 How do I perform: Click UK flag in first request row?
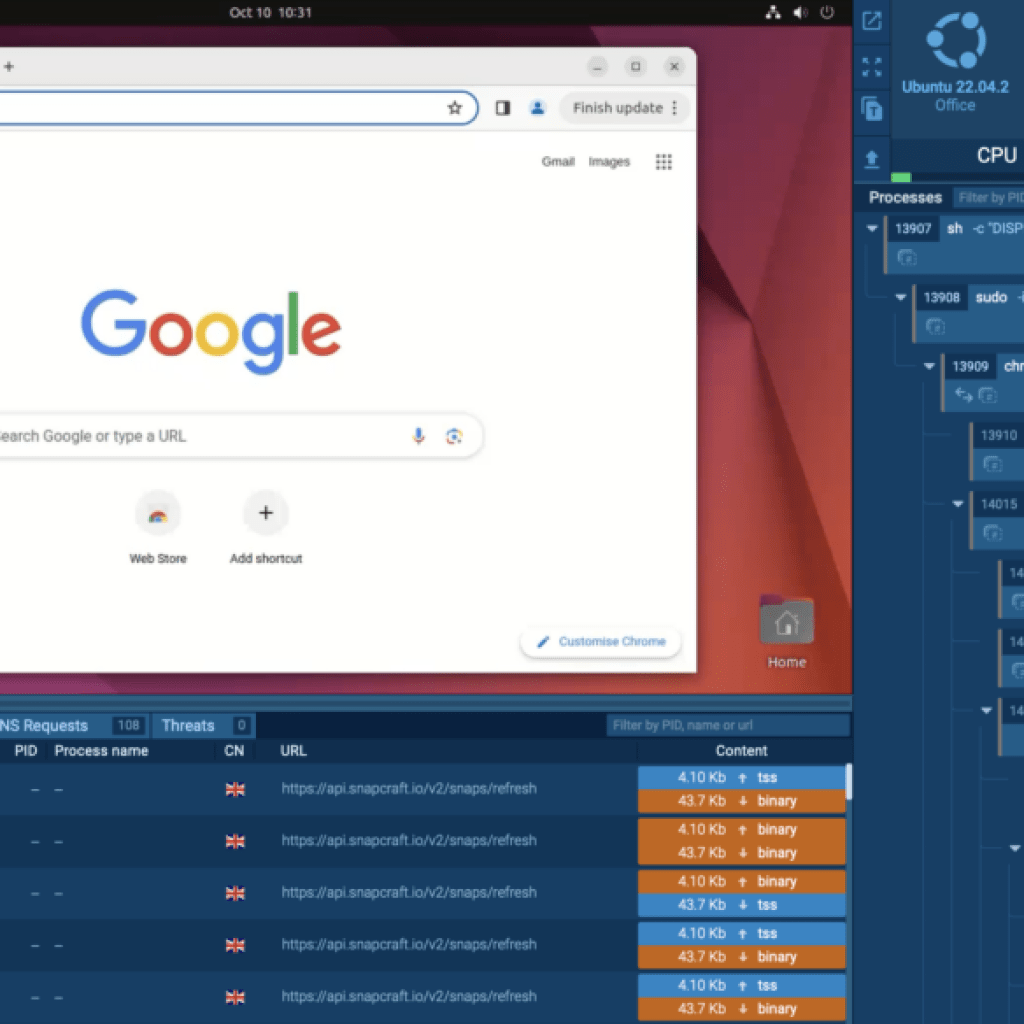click(235, 790)
